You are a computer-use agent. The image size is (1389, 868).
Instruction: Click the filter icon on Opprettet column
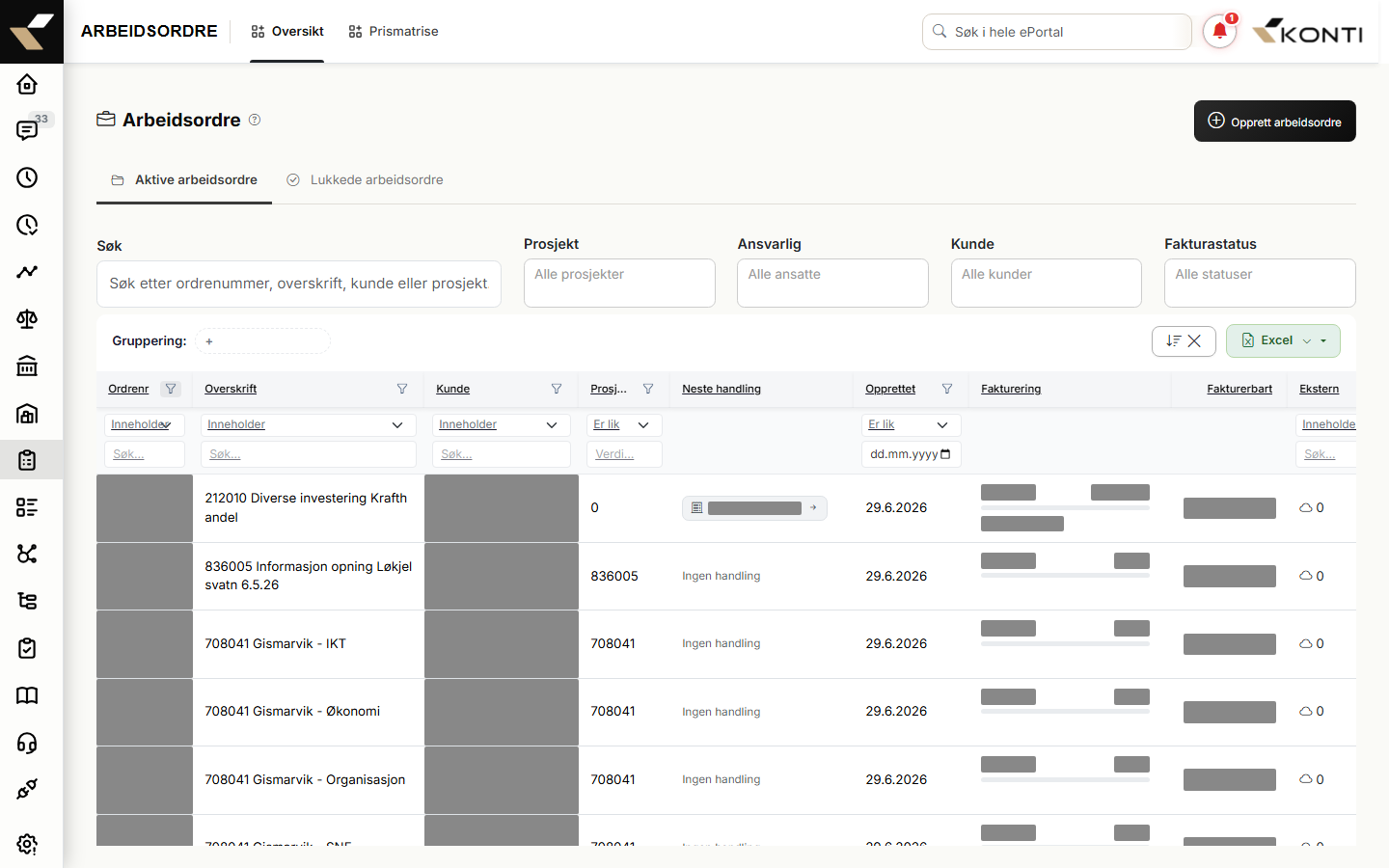pyautogui.click(x=947, y=389)
